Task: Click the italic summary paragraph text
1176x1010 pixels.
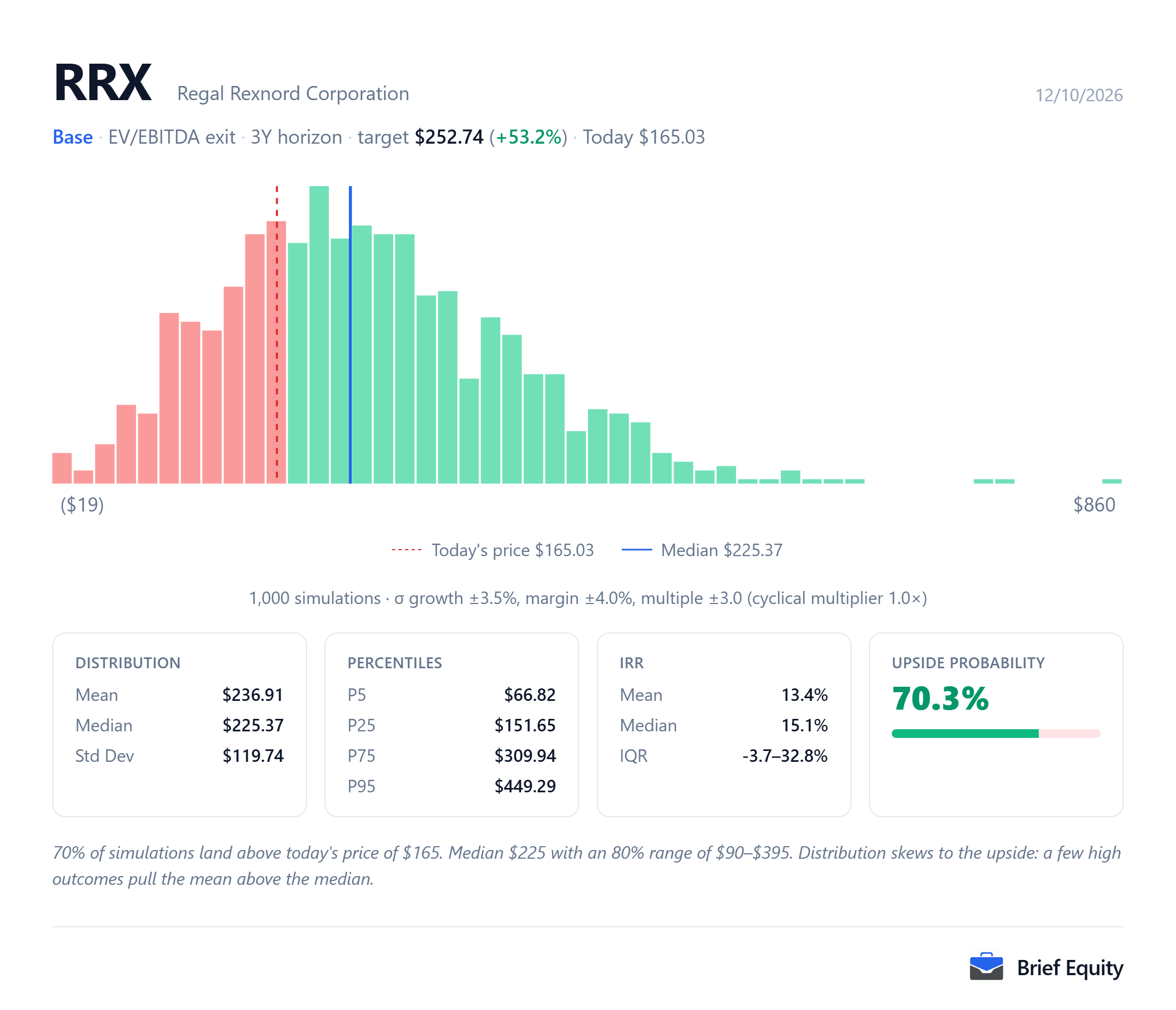Action: pyautogui.click(x=587, y=866)
